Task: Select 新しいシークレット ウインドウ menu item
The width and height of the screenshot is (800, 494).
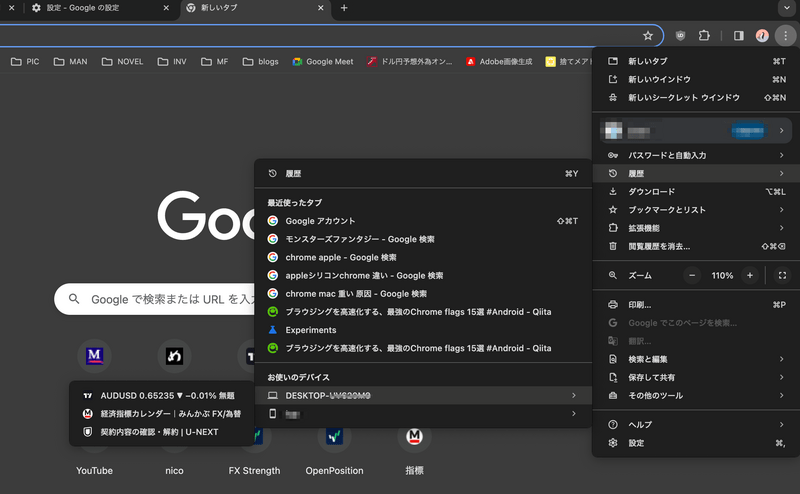Action: coord(696,97)
